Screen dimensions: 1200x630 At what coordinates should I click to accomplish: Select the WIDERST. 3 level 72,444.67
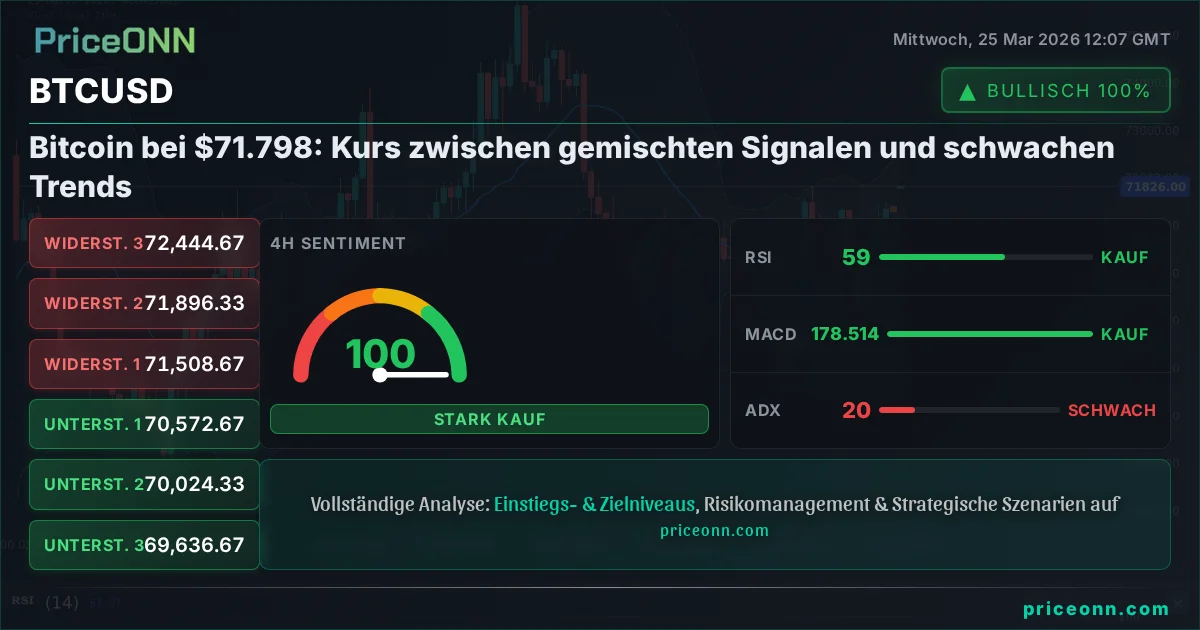coord(144,243)
